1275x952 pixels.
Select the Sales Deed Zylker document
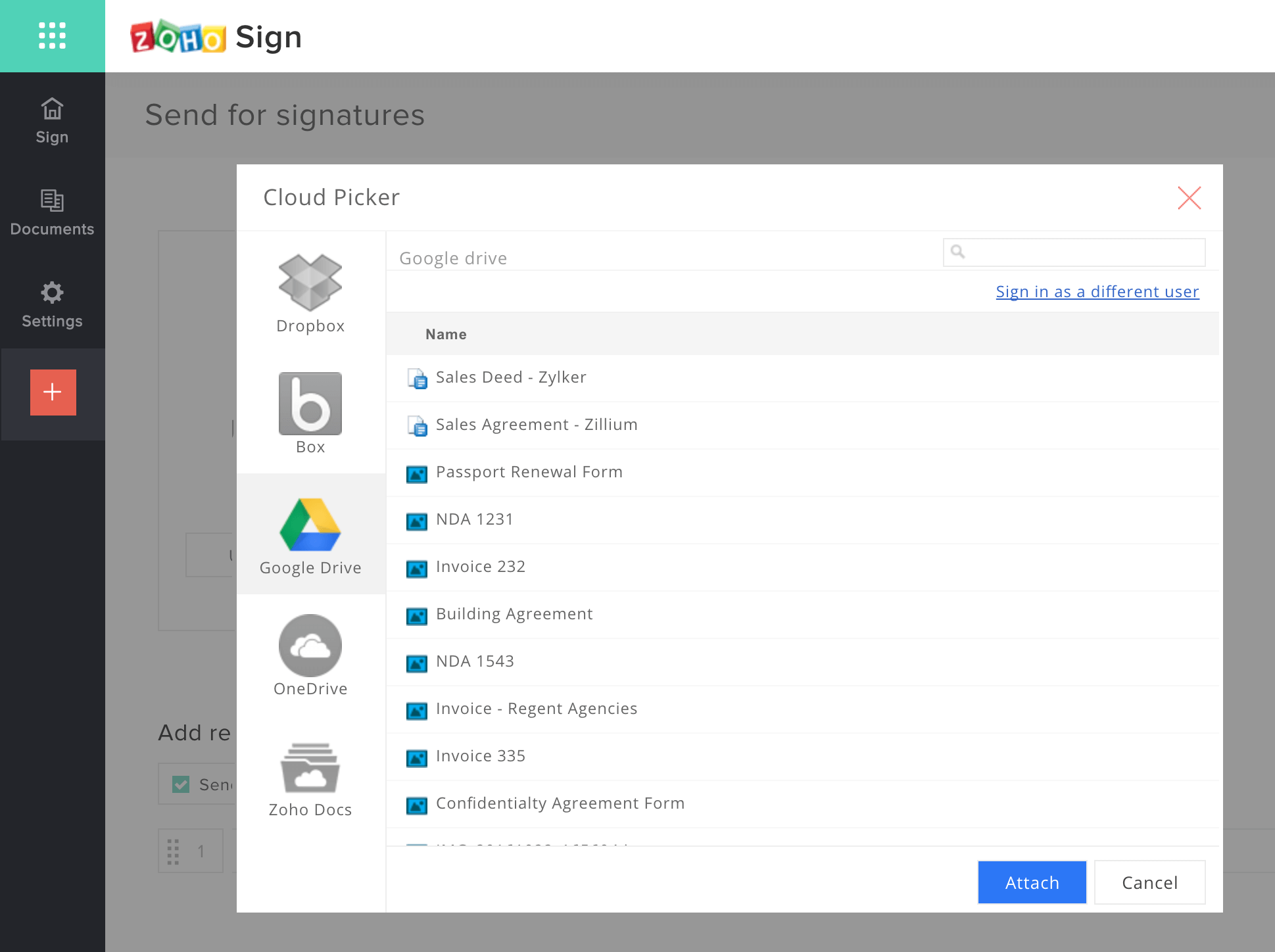(511, 377)
